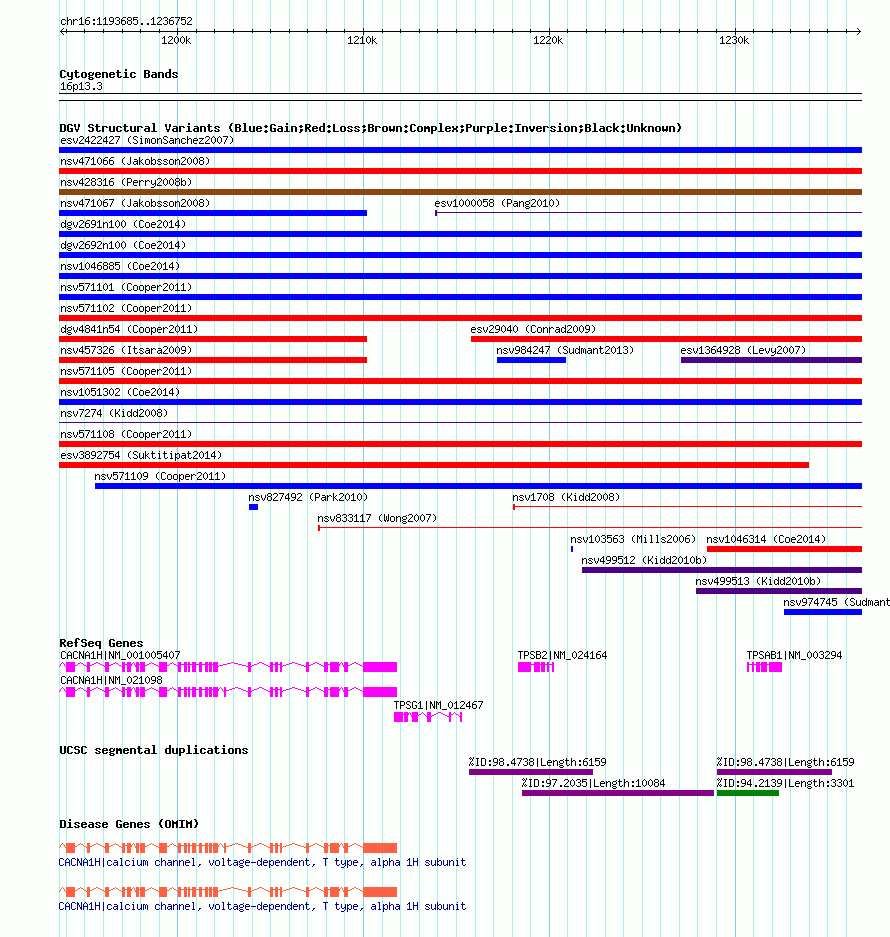Click nsv103563 (Mills2006) label
Screen dimensions: 890x937
click(633, 539)
